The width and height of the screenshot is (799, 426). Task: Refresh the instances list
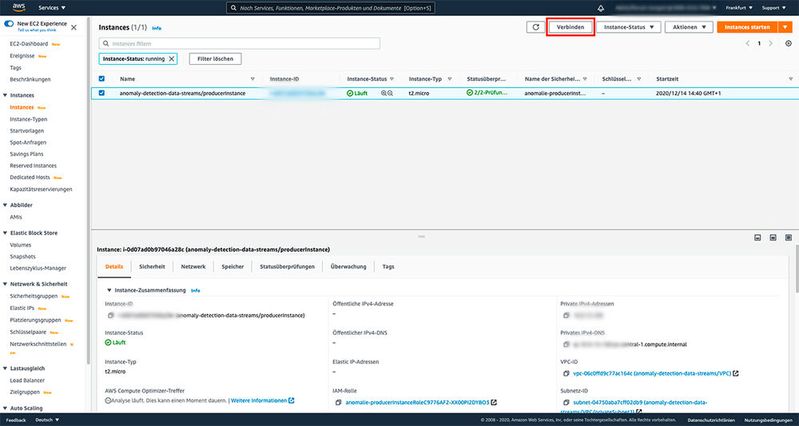point(536,27)
